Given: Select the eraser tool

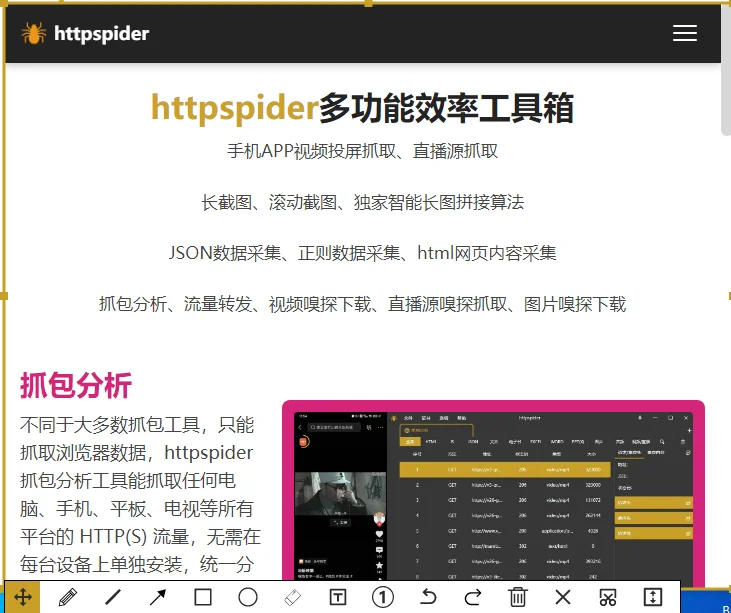Looking at the screenshot, I should point(293,597).
